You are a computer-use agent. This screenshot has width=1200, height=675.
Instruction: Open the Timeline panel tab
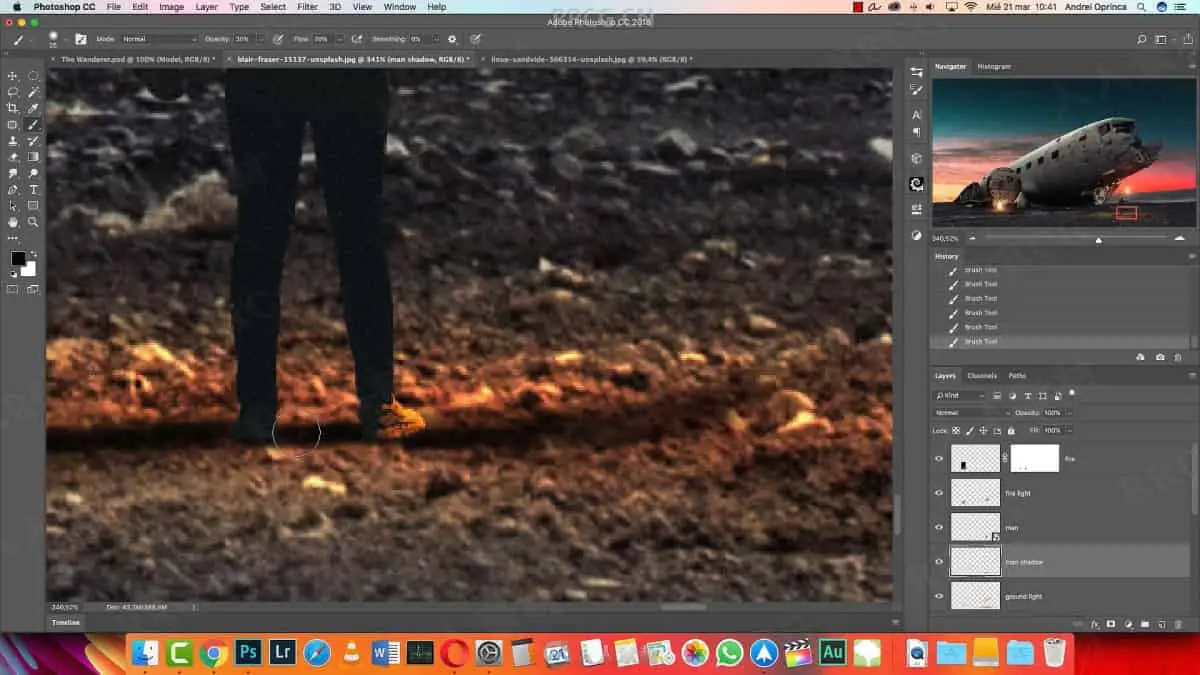pos(66,622)
